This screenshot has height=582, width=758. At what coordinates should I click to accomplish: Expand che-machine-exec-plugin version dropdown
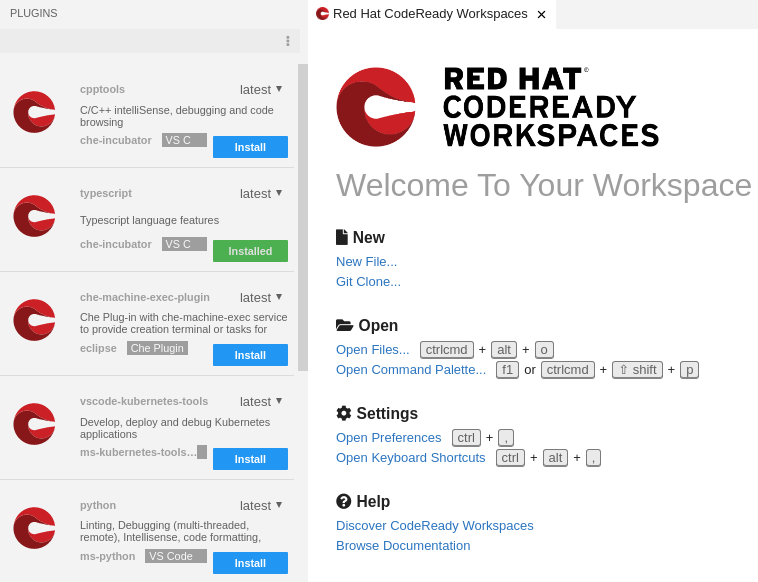pos(261,297)
